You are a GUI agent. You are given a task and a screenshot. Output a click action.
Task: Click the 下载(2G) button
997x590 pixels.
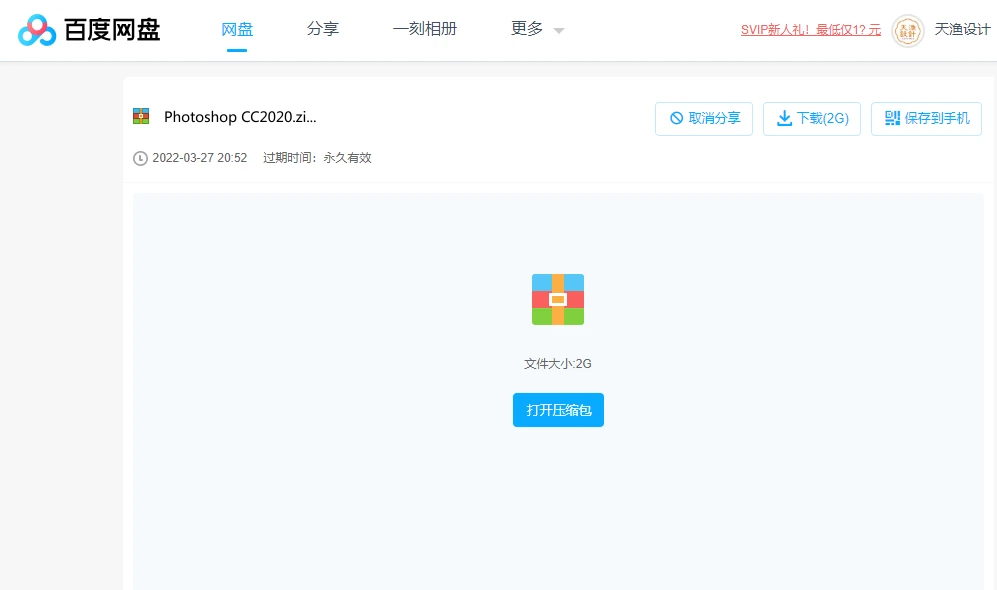pos(812,118)
